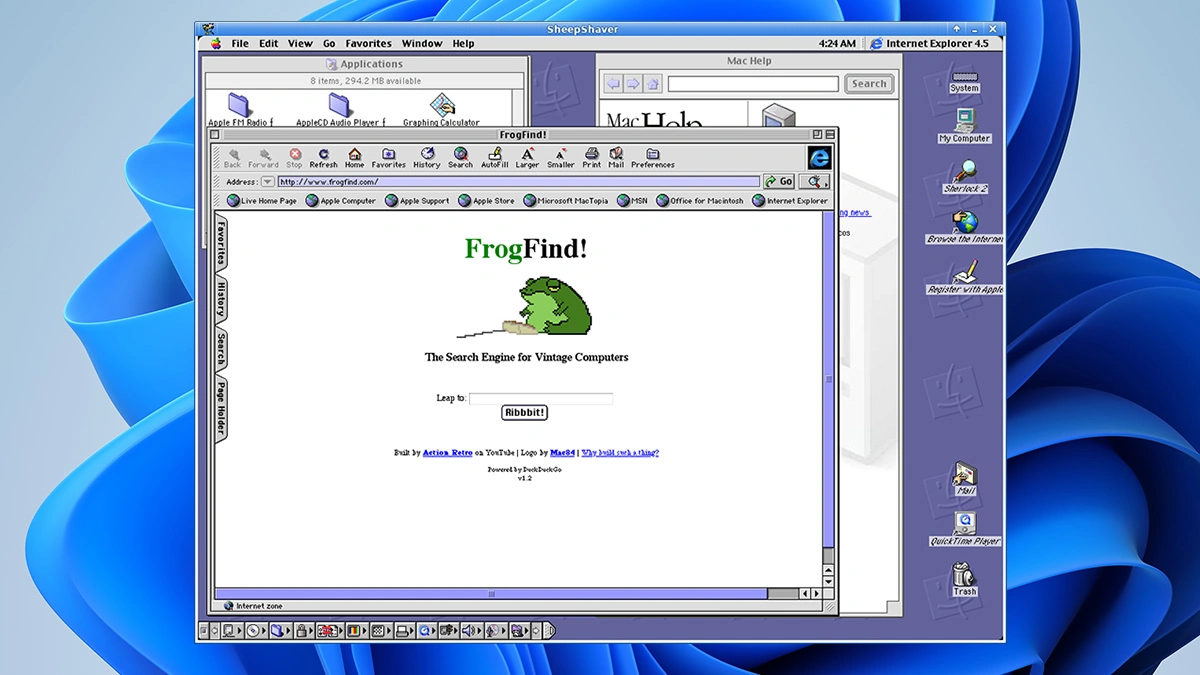Open the Apple menu icon
This screenshot has height=675, width=1200.
coord(215,44)
